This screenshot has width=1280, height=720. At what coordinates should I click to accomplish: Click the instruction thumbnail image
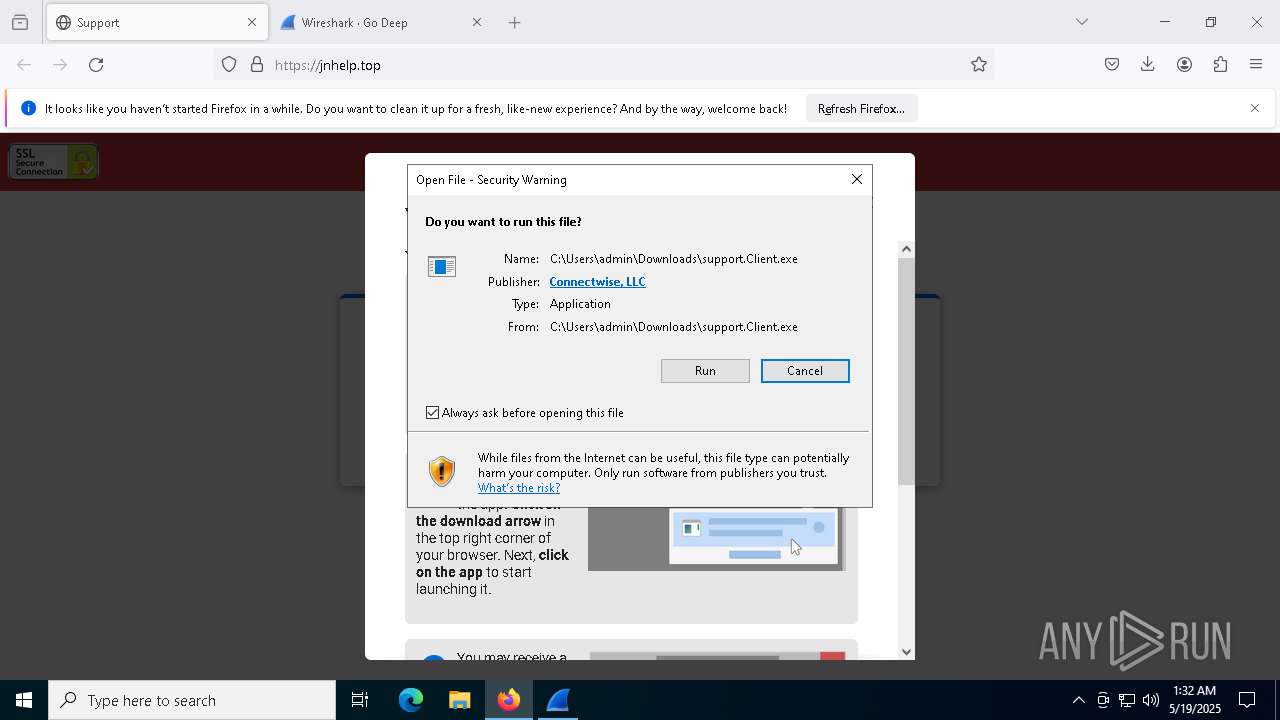point(716,539)
